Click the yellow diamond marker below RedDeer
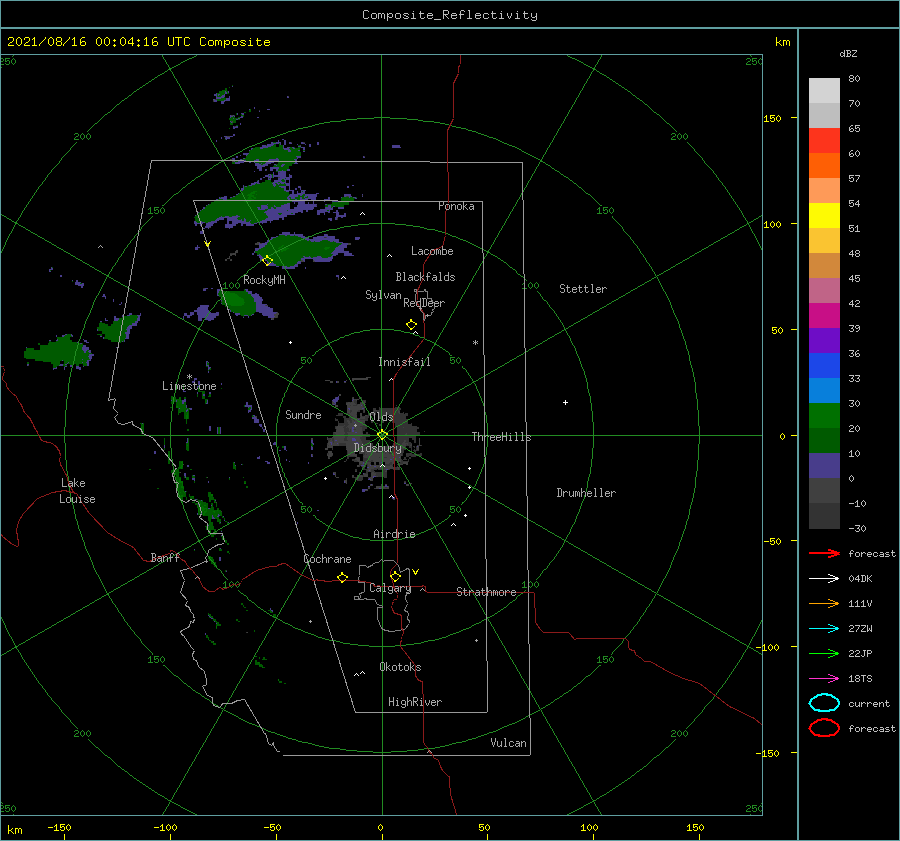This screenshot has width=900, height=841. (x=412, y=325)
